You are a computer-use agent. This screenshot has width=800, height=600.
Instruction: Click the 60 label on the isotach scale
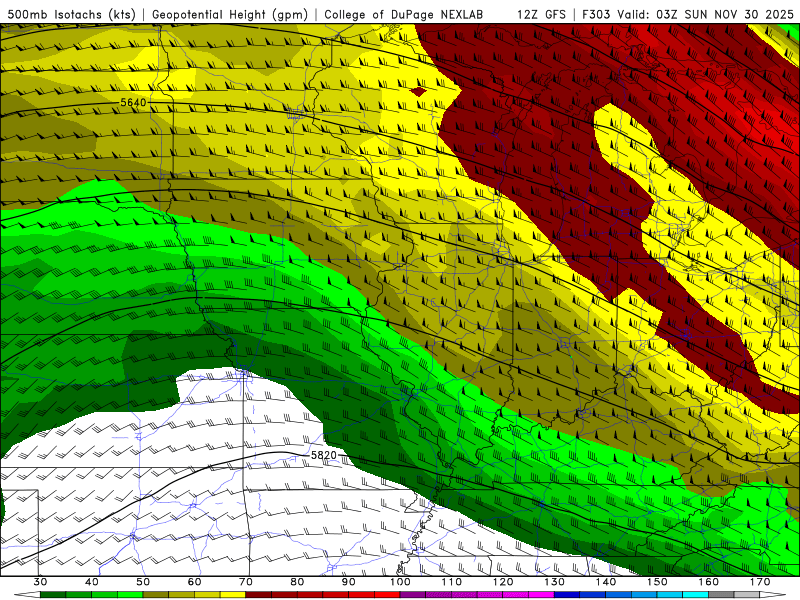click(194, 582)
